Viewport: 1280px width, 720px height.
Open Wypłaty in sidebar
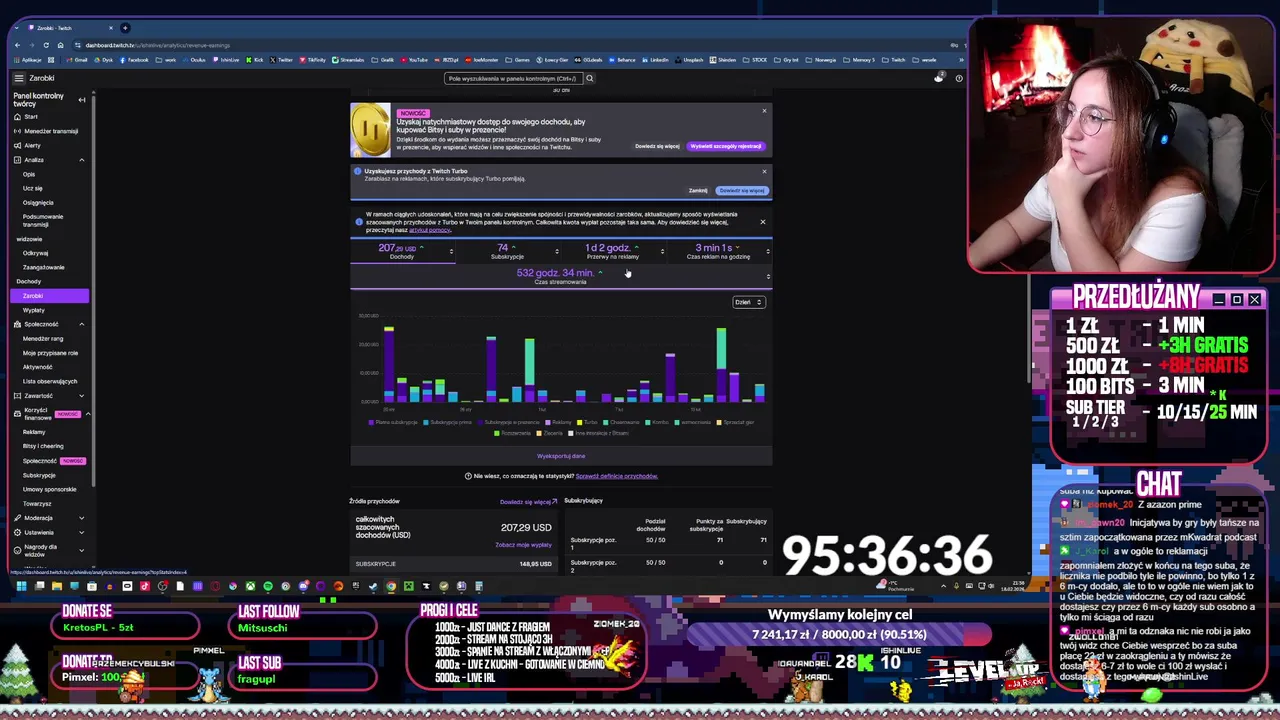click(34, 310)
